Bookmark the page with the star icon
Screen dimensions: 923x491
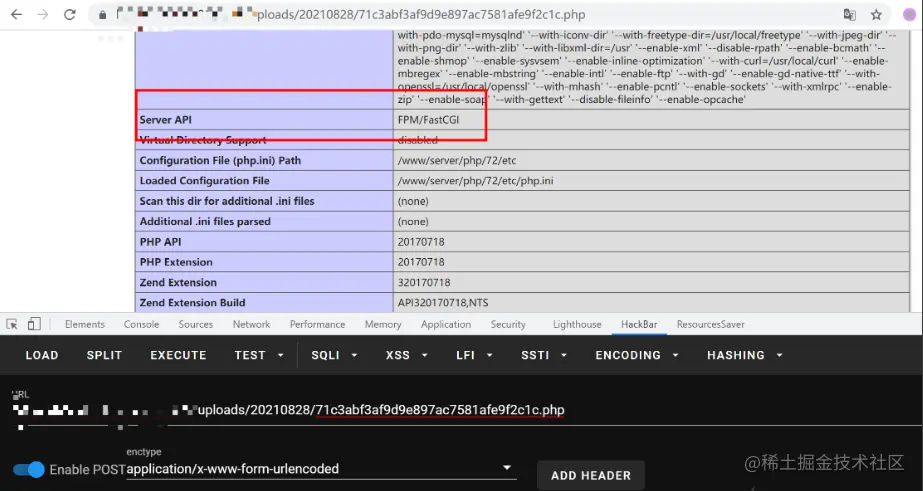876,15
